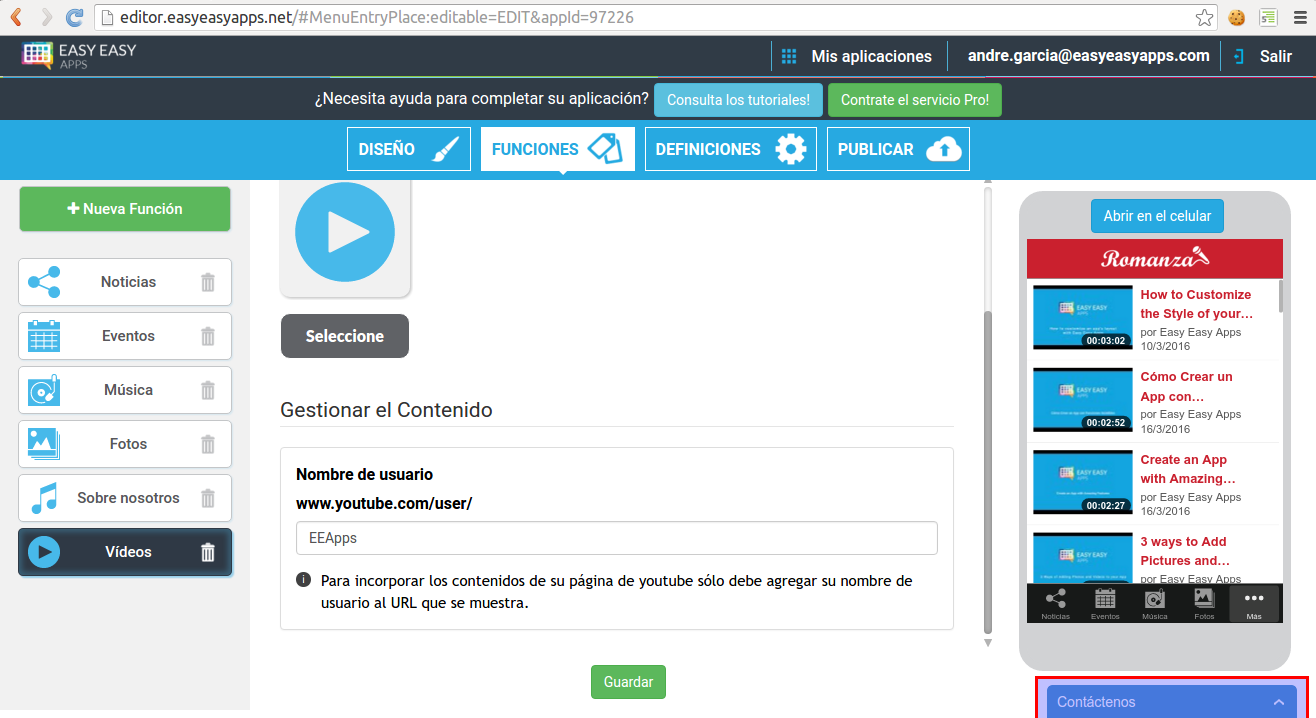The image size is (1316, 718).
Task: Delete Sobre nosotros via trash icon
Action: pyautogui.click(x=208, y=498)
